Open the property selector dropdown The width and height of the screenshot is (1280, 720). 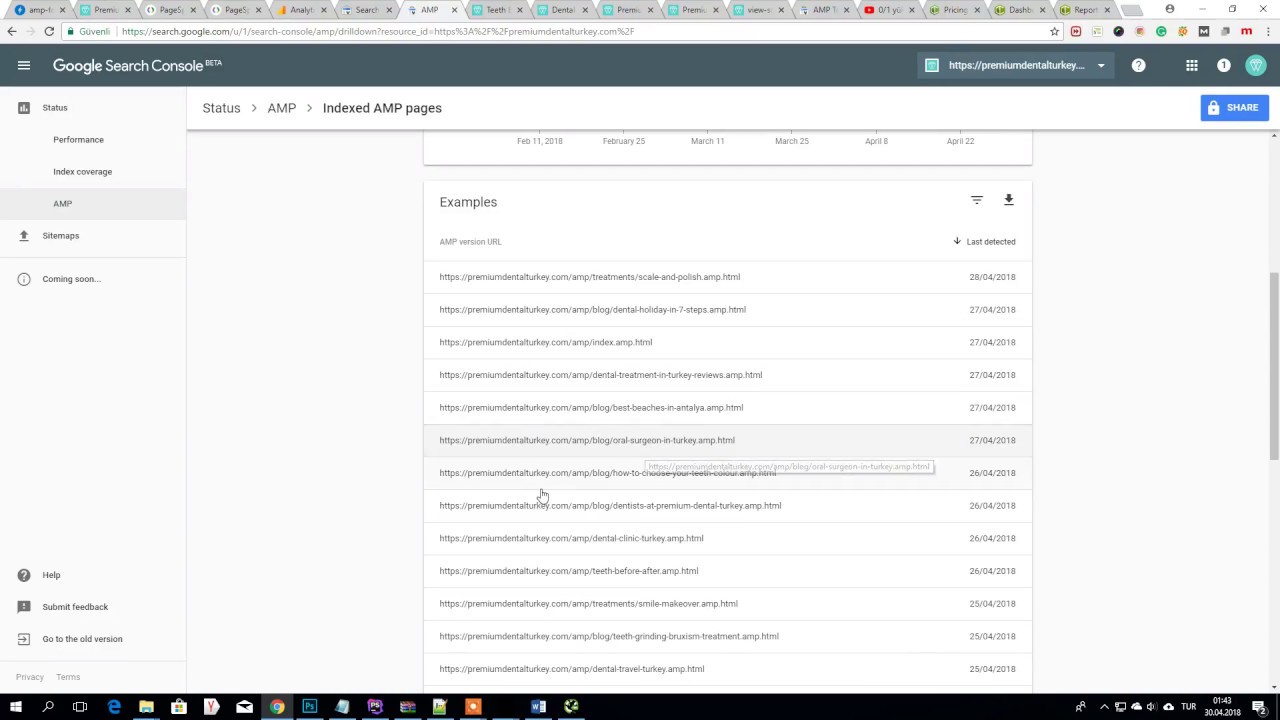coord(1016,65)
